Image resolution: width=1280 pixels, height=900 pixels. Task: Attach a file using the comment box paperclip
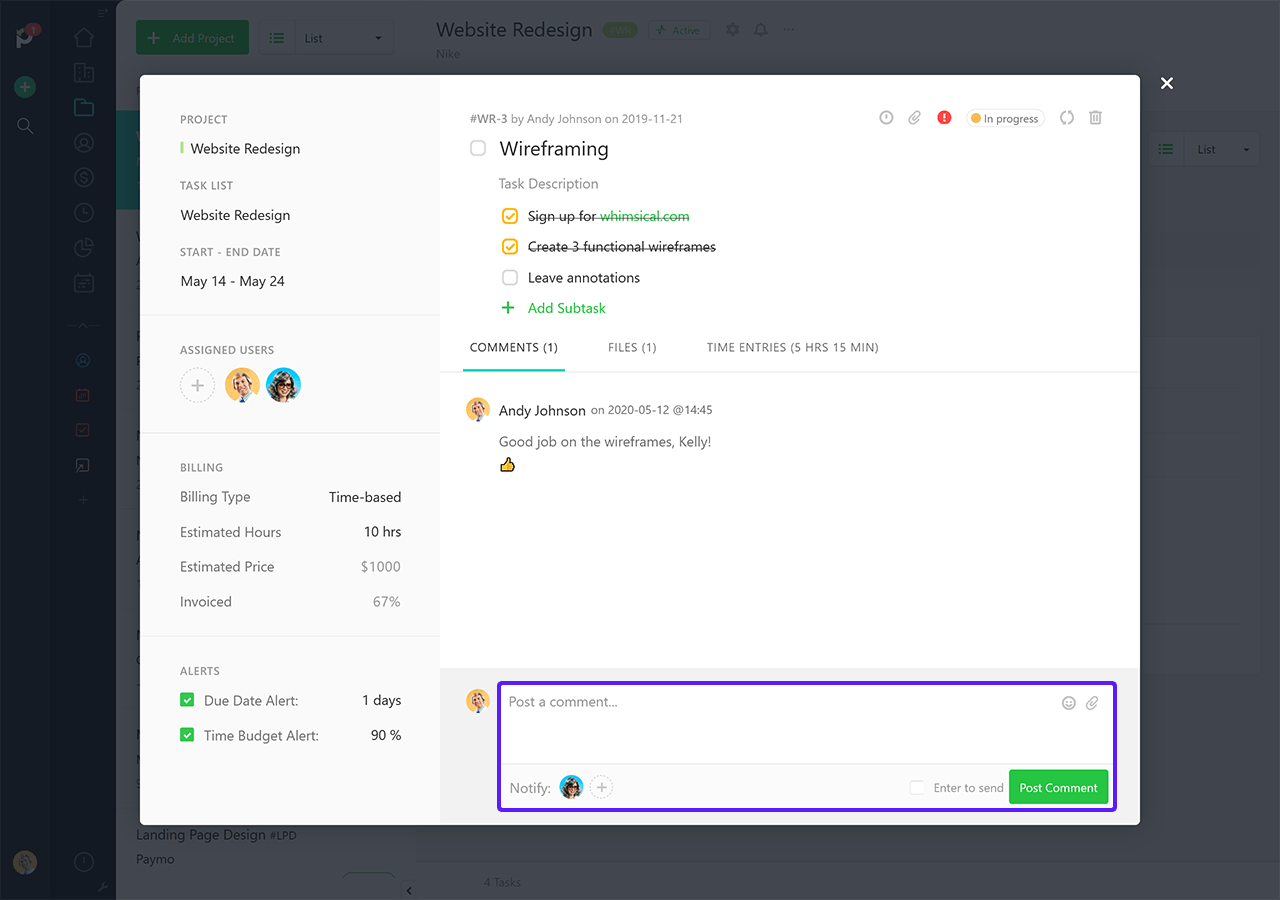(x=1092, y=703)
